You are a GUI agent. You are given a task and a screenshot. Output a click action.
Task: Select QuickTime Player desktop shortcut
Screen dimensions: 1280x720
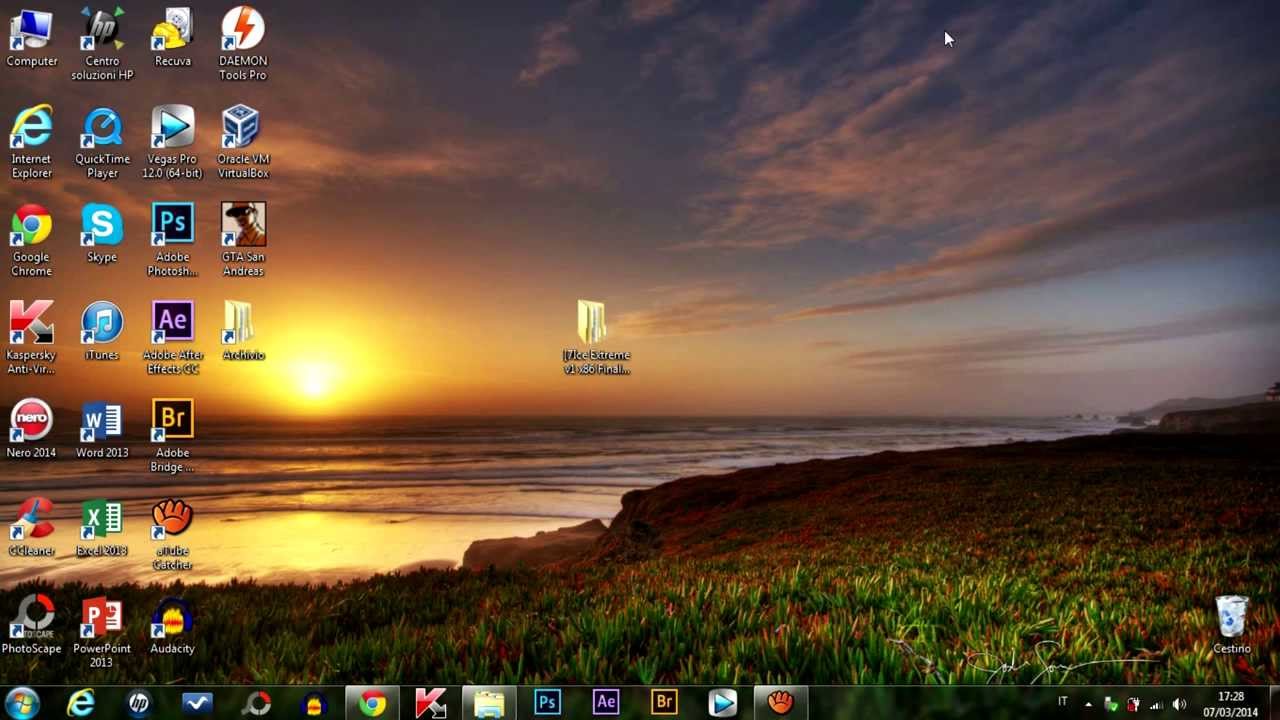(102, 143)
